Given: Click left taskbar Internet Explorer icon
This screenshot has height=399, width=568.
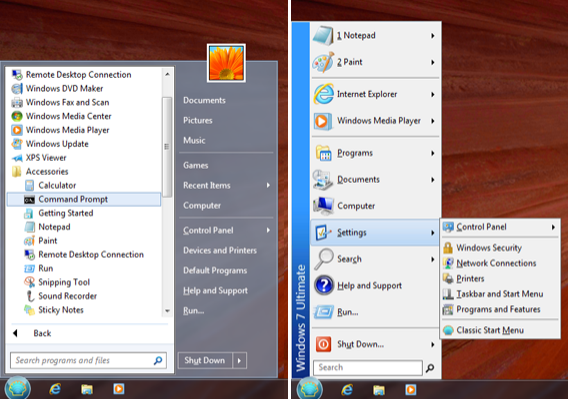Looking at the screenshot, I should pyautogui.click(x=55, y=389).
